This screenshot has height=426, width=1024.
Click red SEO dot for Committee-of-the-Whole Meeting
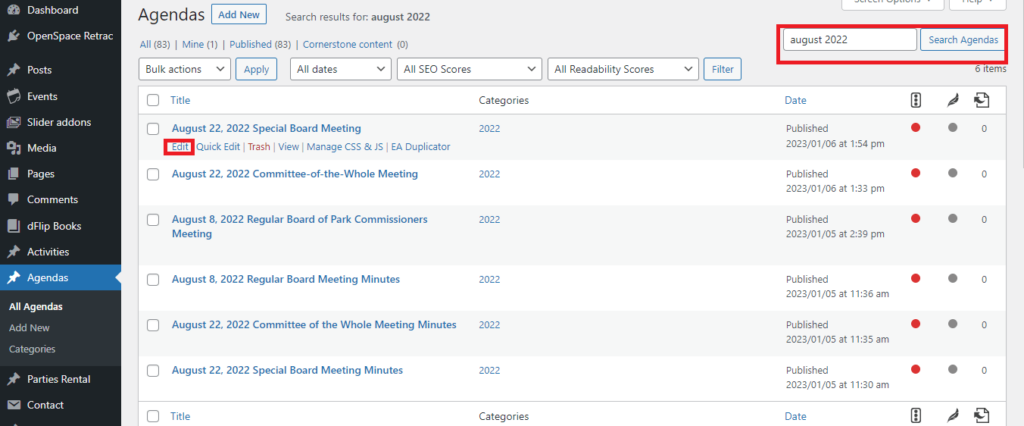[x=915, y=173]
